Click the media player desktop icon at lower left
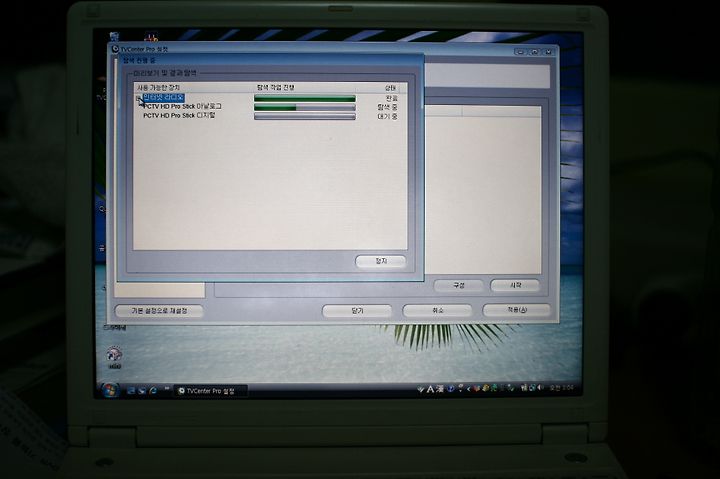This screenshot has height=479, width=720. (114, 357)
